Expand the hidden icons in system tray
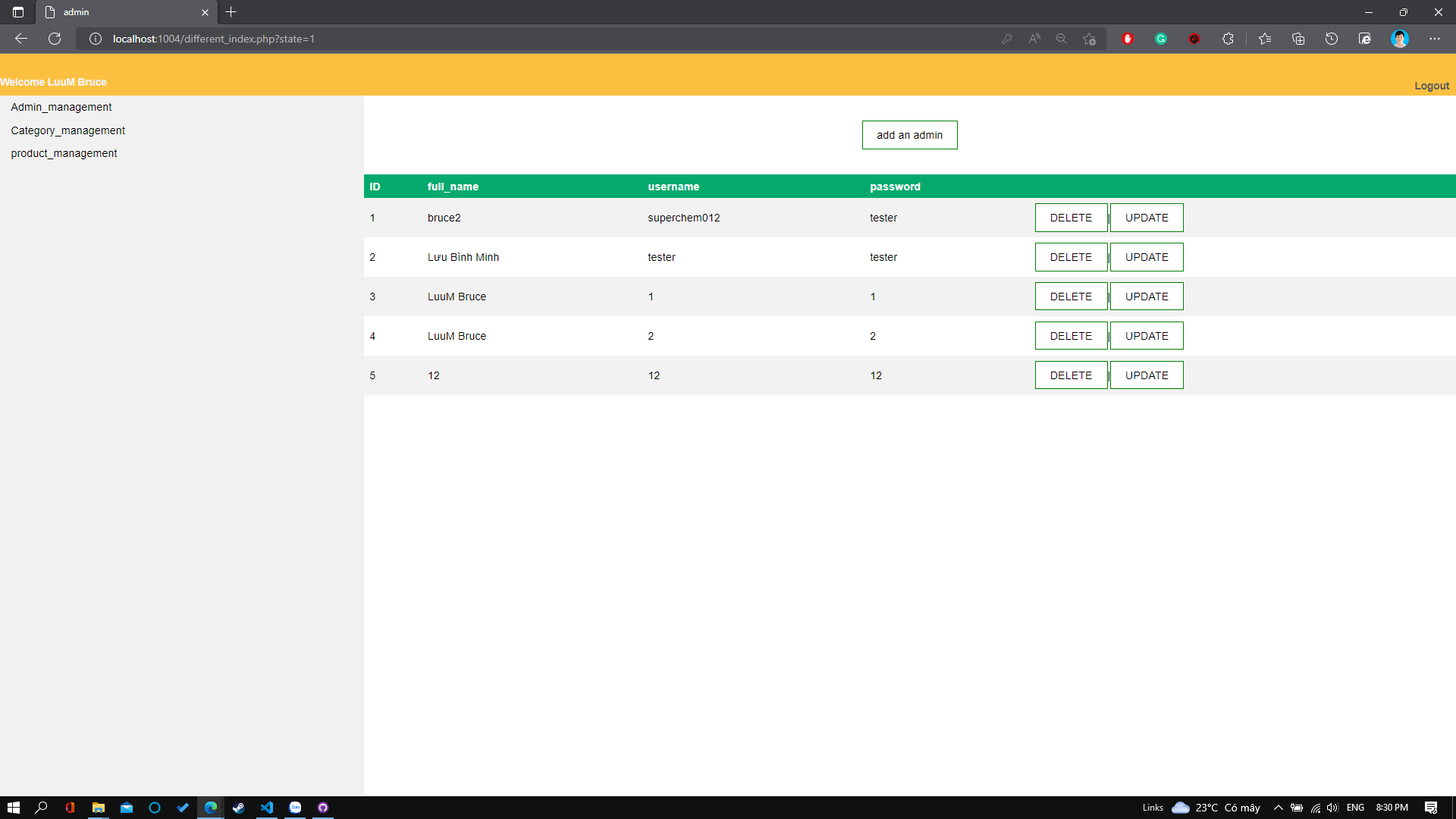The width and height of the screenshot is (1456, 819). [1278, 808]
